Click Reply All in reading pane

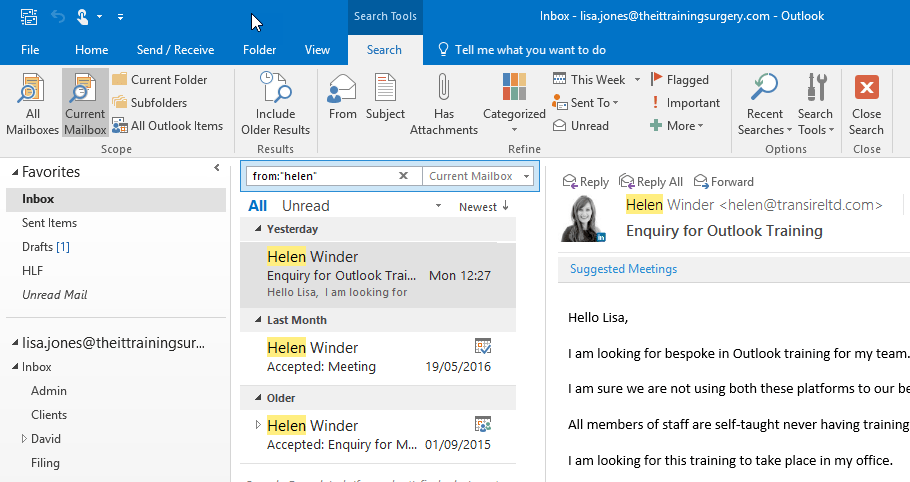point(651,182)
